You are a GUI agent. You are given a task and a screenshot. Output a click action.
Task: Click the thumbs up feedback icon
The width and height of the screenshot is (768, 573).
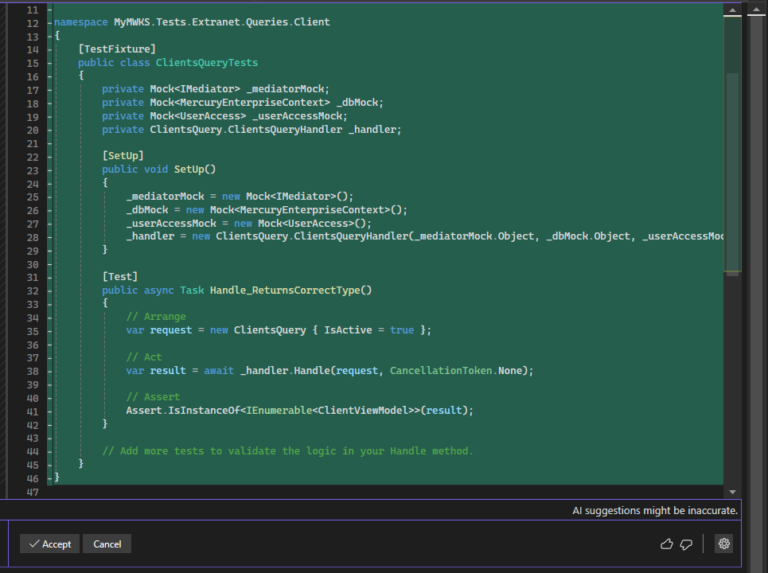tap(667, 544)
